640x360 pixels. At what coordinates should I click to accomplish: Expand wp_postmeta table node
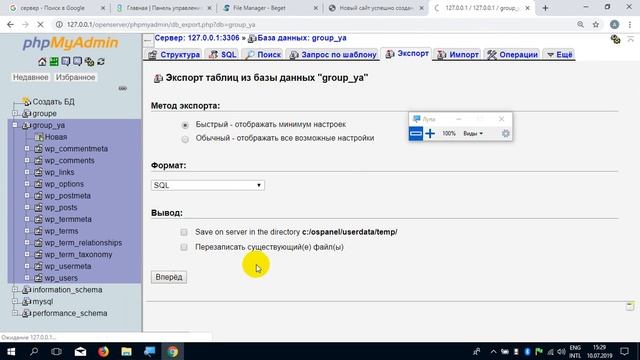pyautogui.click(x=27, y=196)
